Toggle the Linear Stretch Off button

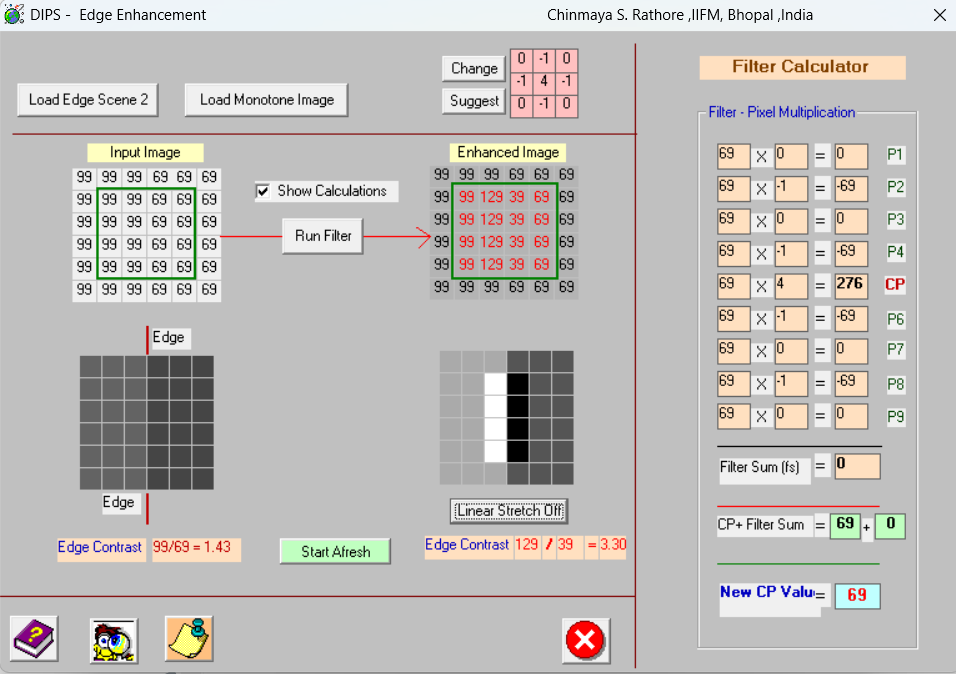[x=510, y=511]
